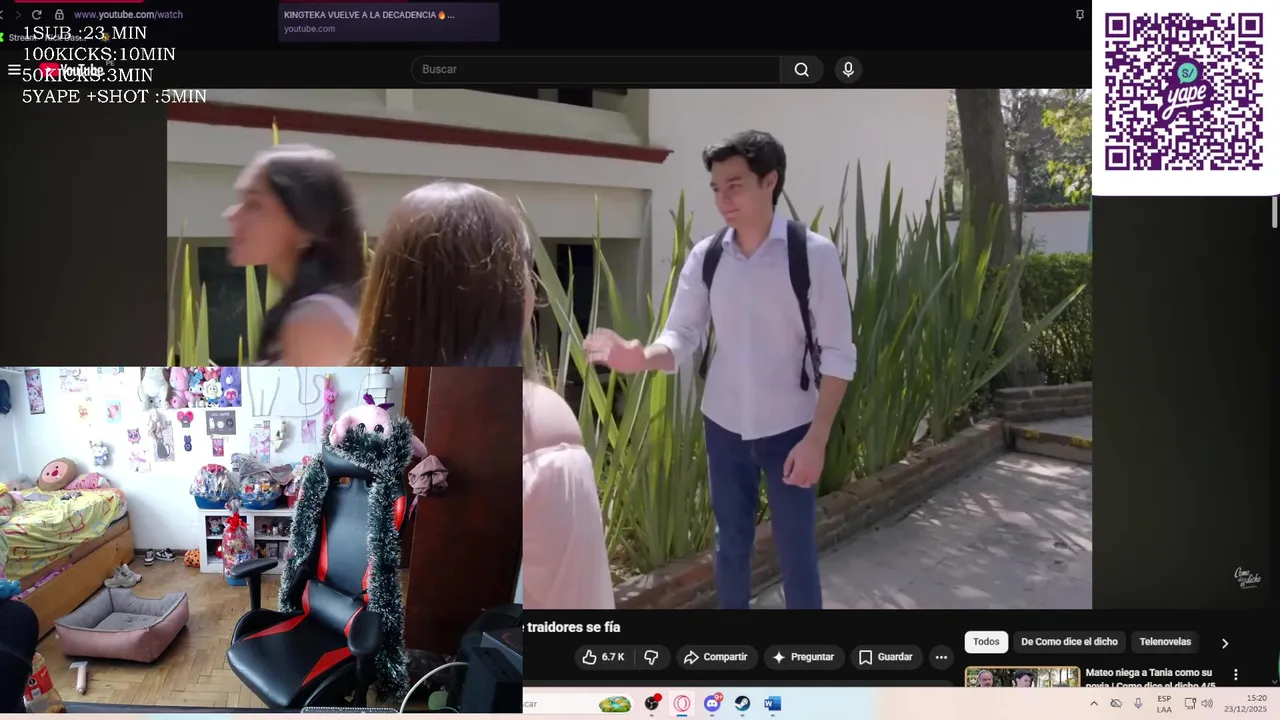This screenshot has width=1280, height=720.
Task: Dislike the video with thumbs down
Action: pos(651,657)
